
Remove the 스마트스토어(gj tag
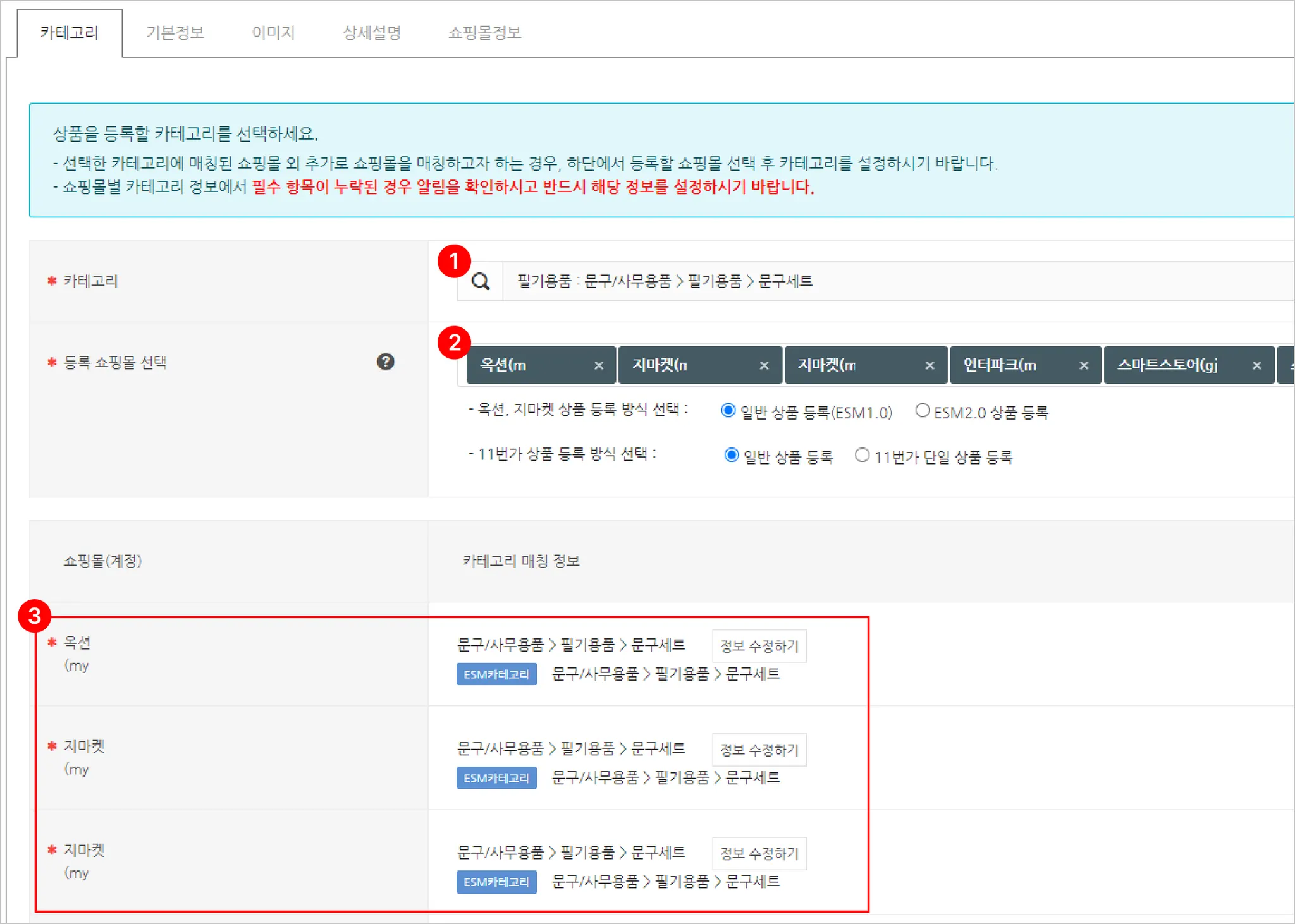click(1257, 365)
